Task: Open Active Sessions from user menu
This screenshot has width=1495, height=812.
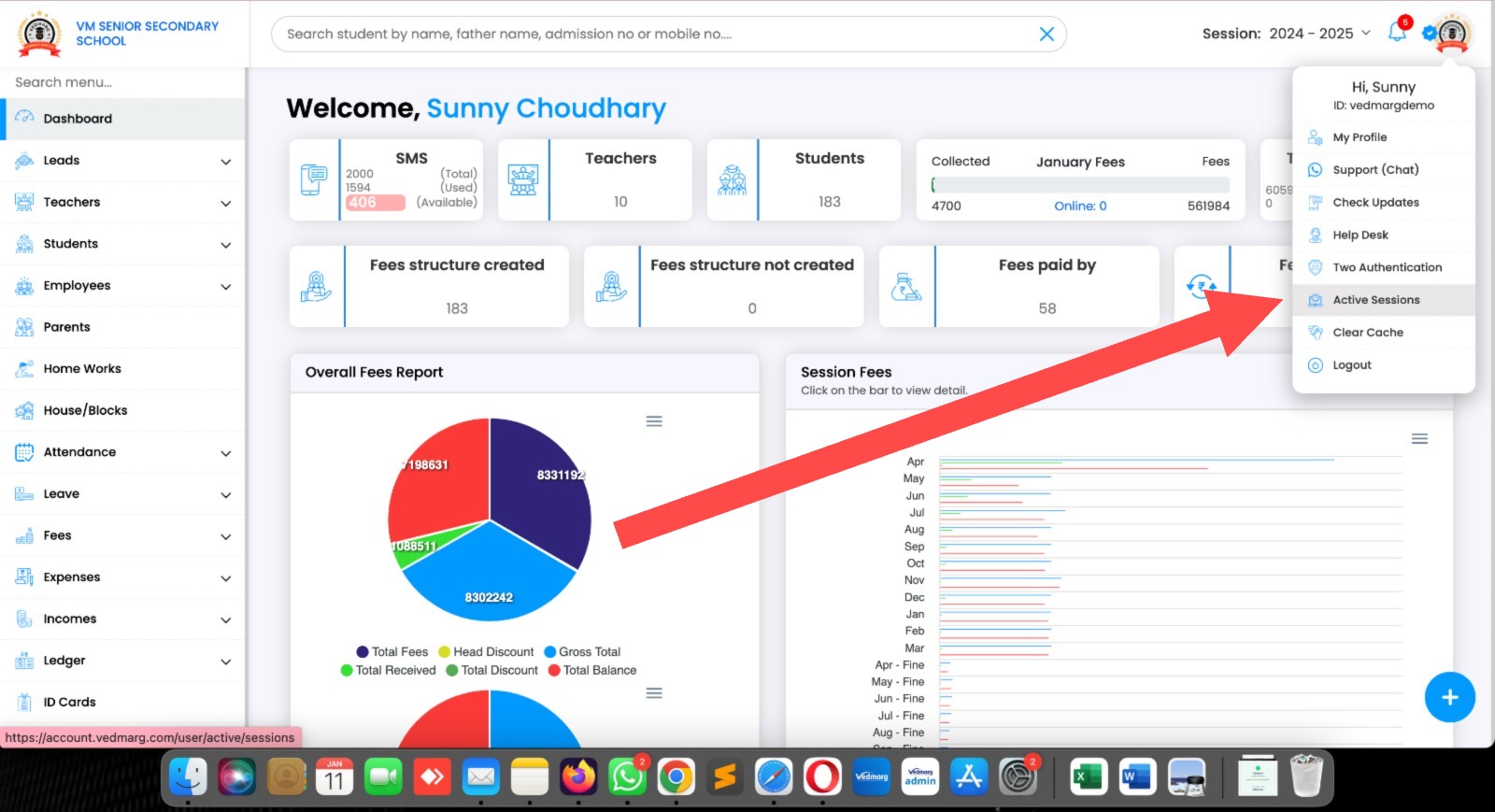Action: [x=1384, y=300]
